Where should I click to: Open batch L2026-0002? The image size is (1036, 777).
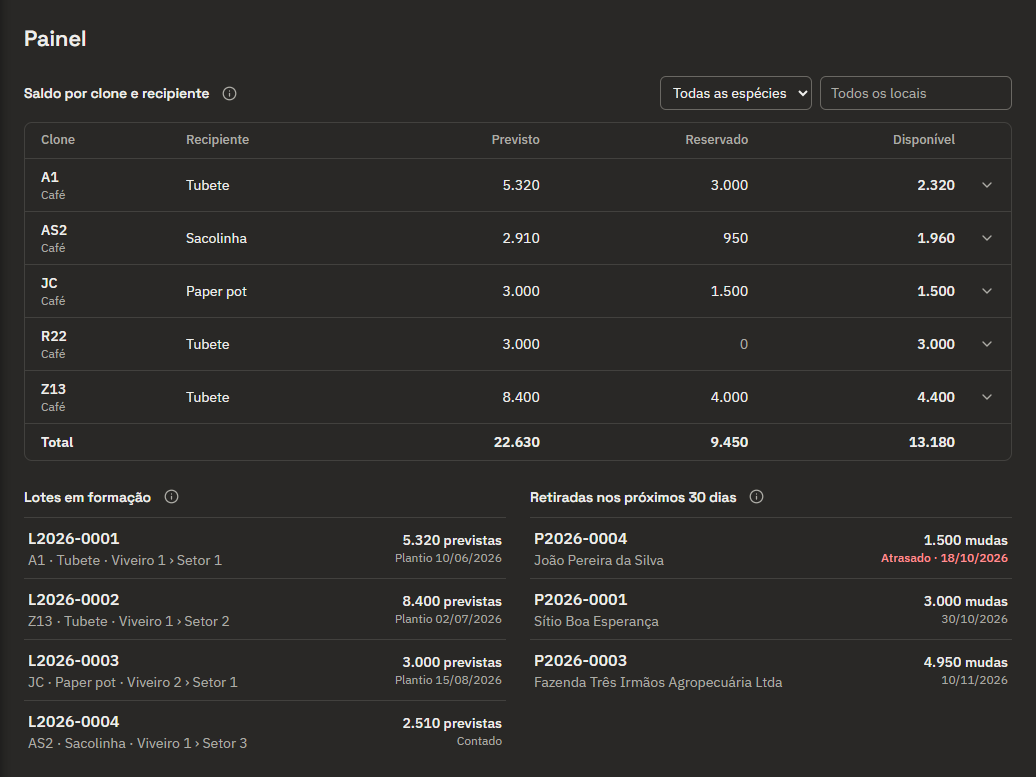point(264,609)
